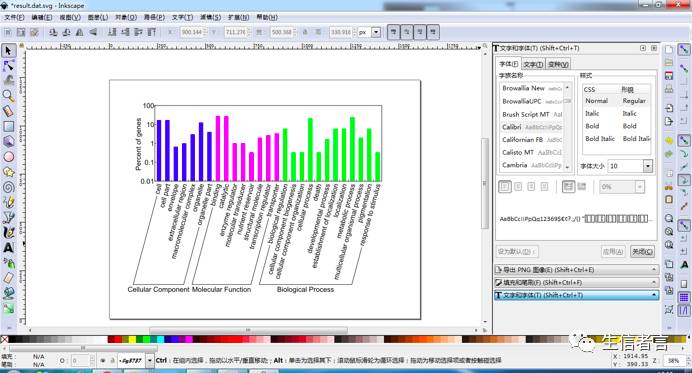The height and width of the screenshot is (373, 692).
Task: Toggle left text alignment button
Action: [x=505, y=187]
